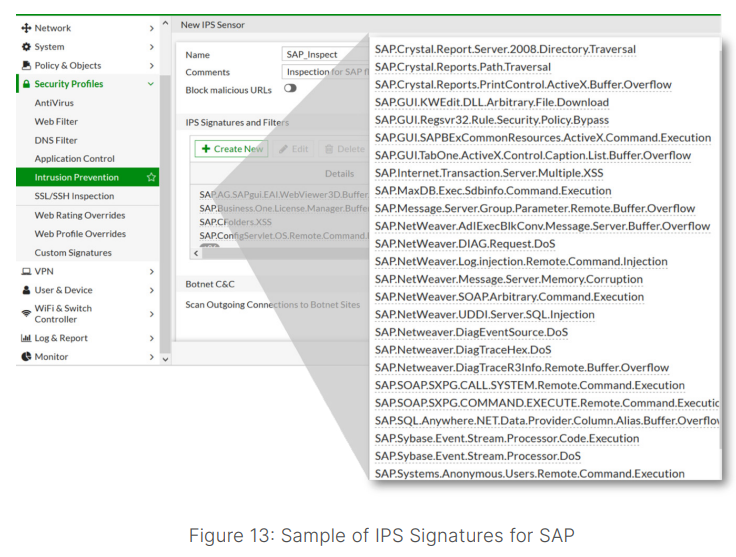Click SAP.Netweaver.DiagTraceHex.DoS signature
The width and height of the screenshot is (736, 557).
point(463,350)
